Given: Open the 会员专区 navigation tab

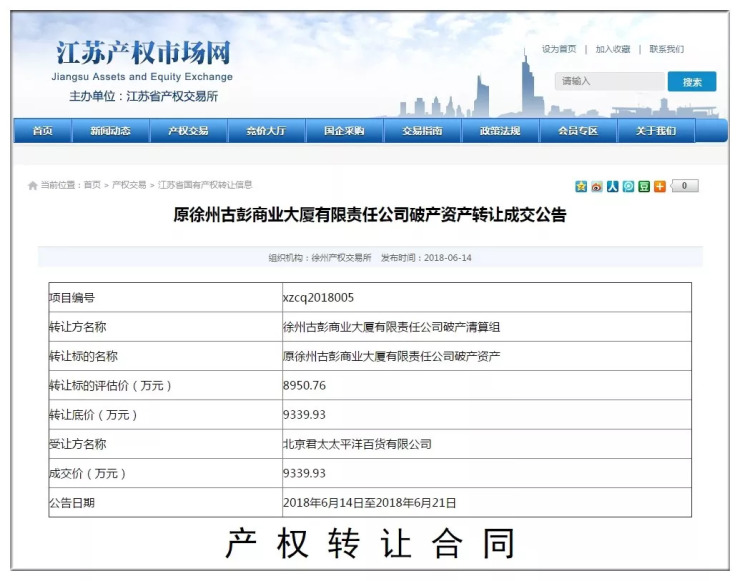Looking at the screenshot, I should 578,131.
